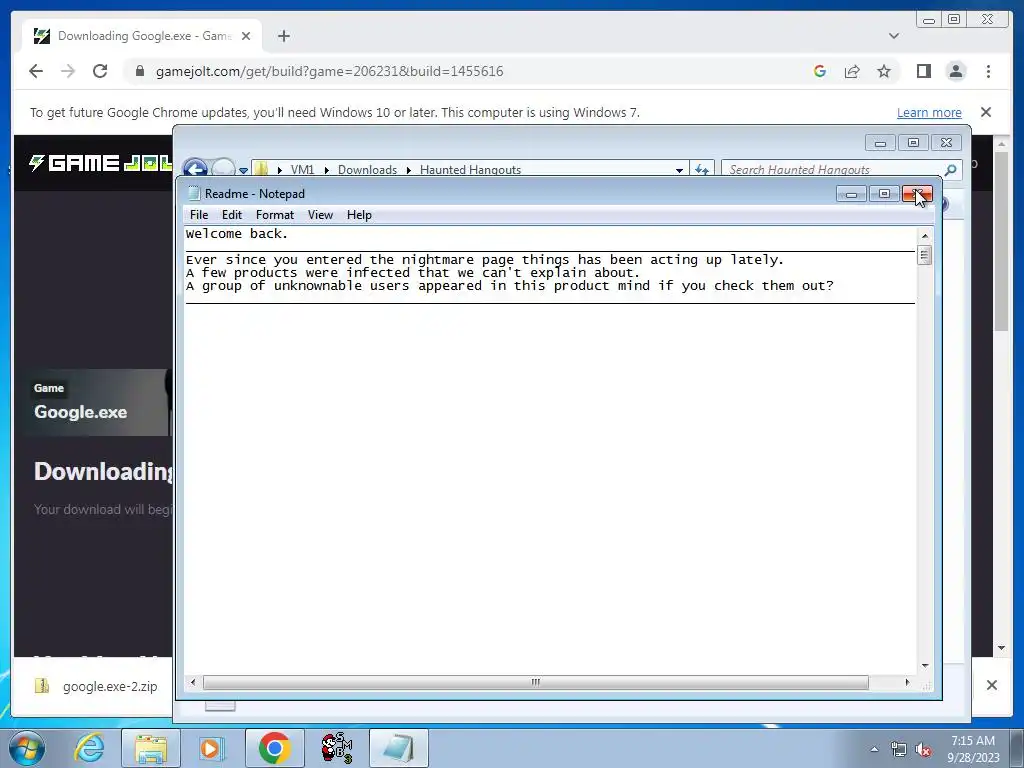1024x768 pixels.
Task: Open the Help menu in Notepad
Action: [x=359, y=215]
